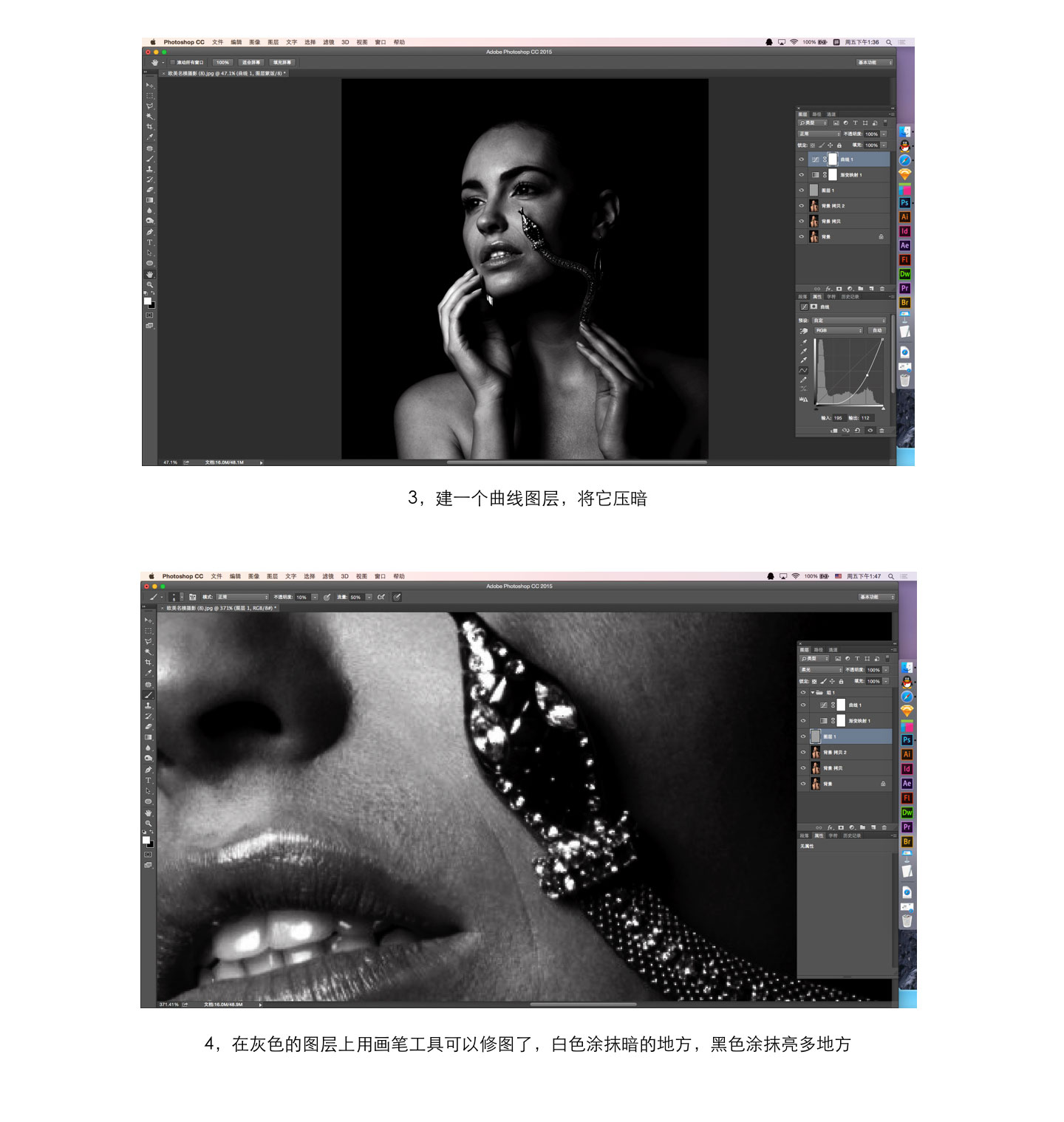Open Illustrator from the Dock in lower screenshot
Image resolution: width=1064 pixels, height=1122 pixels.
tap(907, 754)
